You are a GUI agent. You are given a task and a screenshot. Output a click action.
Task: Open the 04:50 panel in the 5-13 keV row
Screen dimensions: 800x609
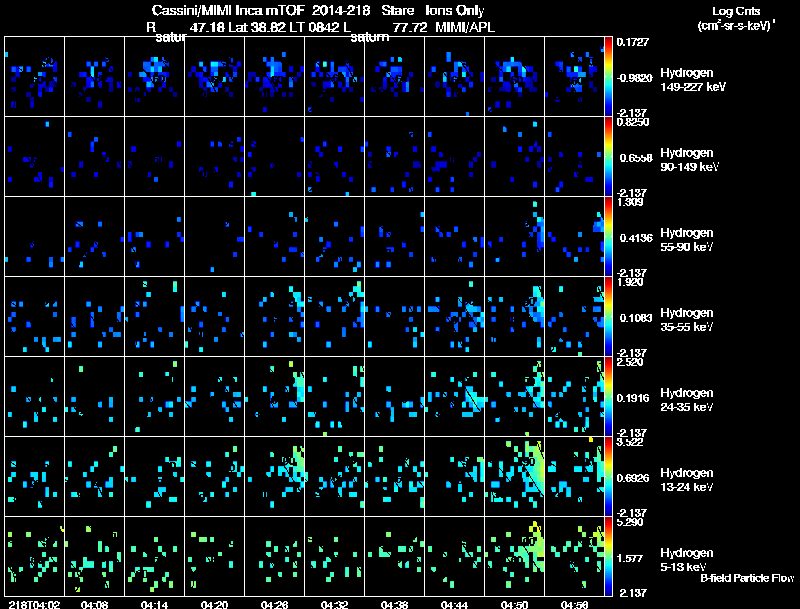[x=514, y=556]
